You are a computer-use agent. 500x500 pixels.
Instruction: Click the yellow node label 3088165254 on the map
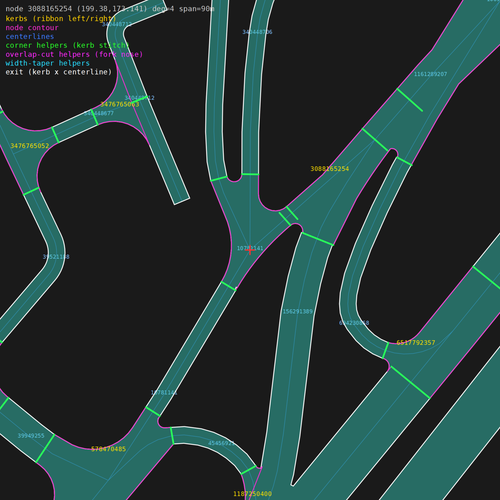[330, 169]
